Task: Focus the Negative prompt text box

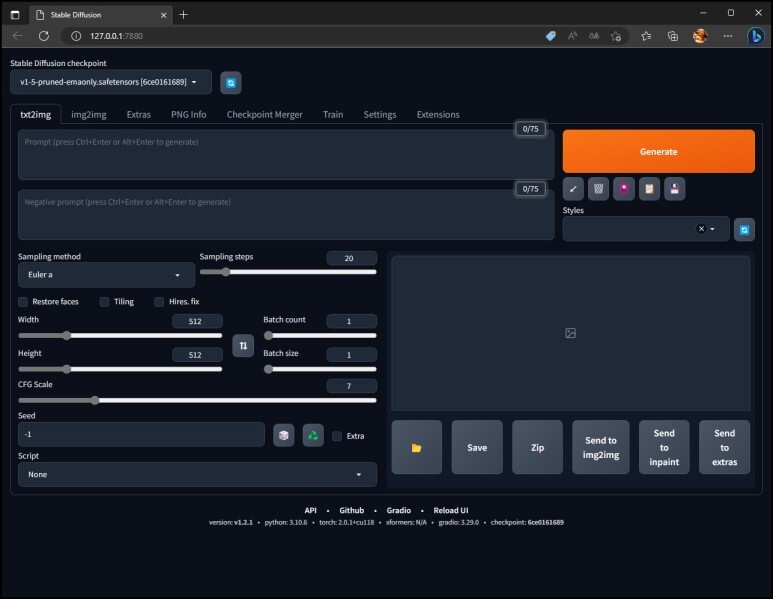Action: [286, 215]
